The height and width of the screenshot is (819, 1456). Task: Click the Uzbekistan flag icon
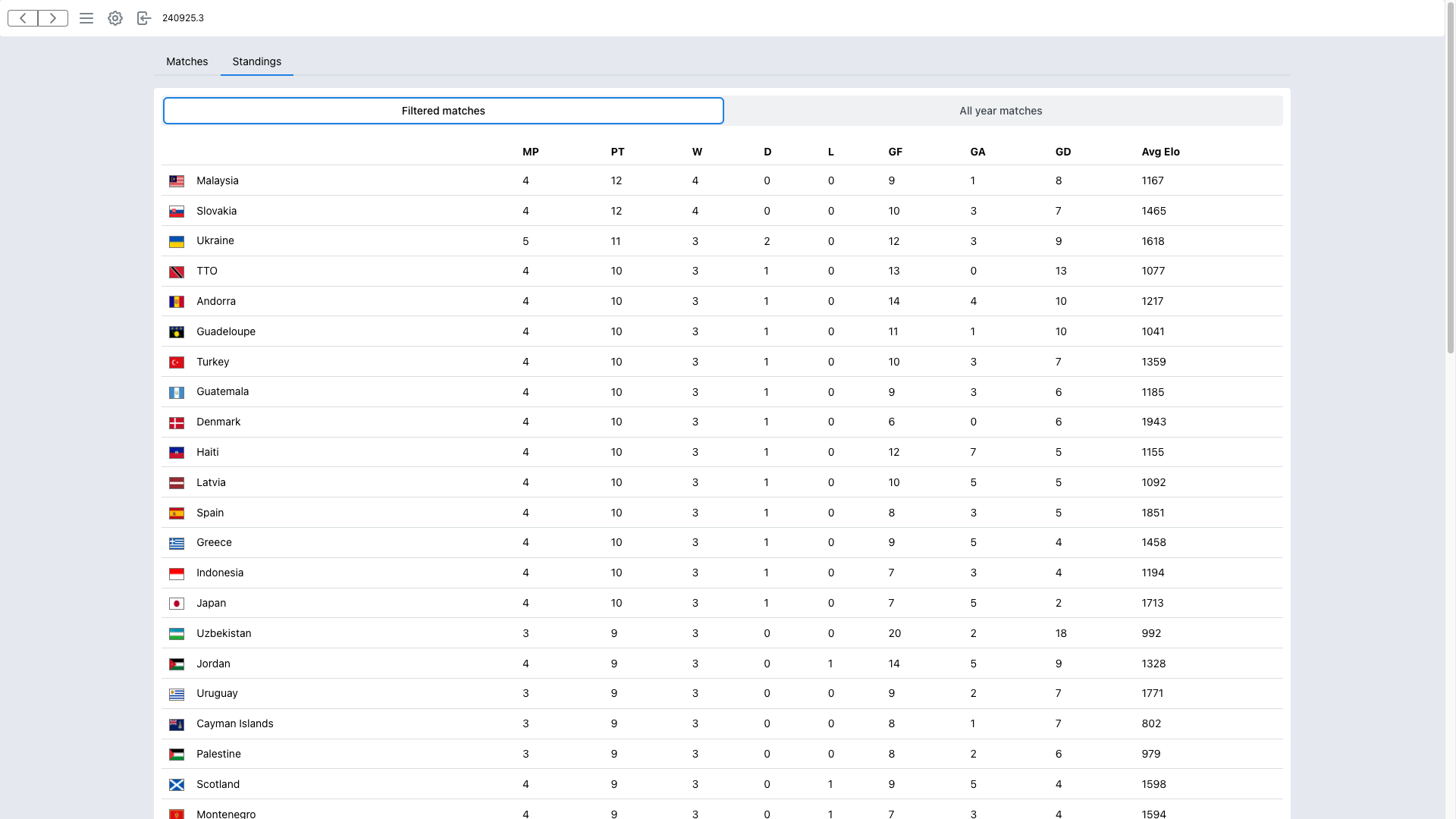coord(177,634)
